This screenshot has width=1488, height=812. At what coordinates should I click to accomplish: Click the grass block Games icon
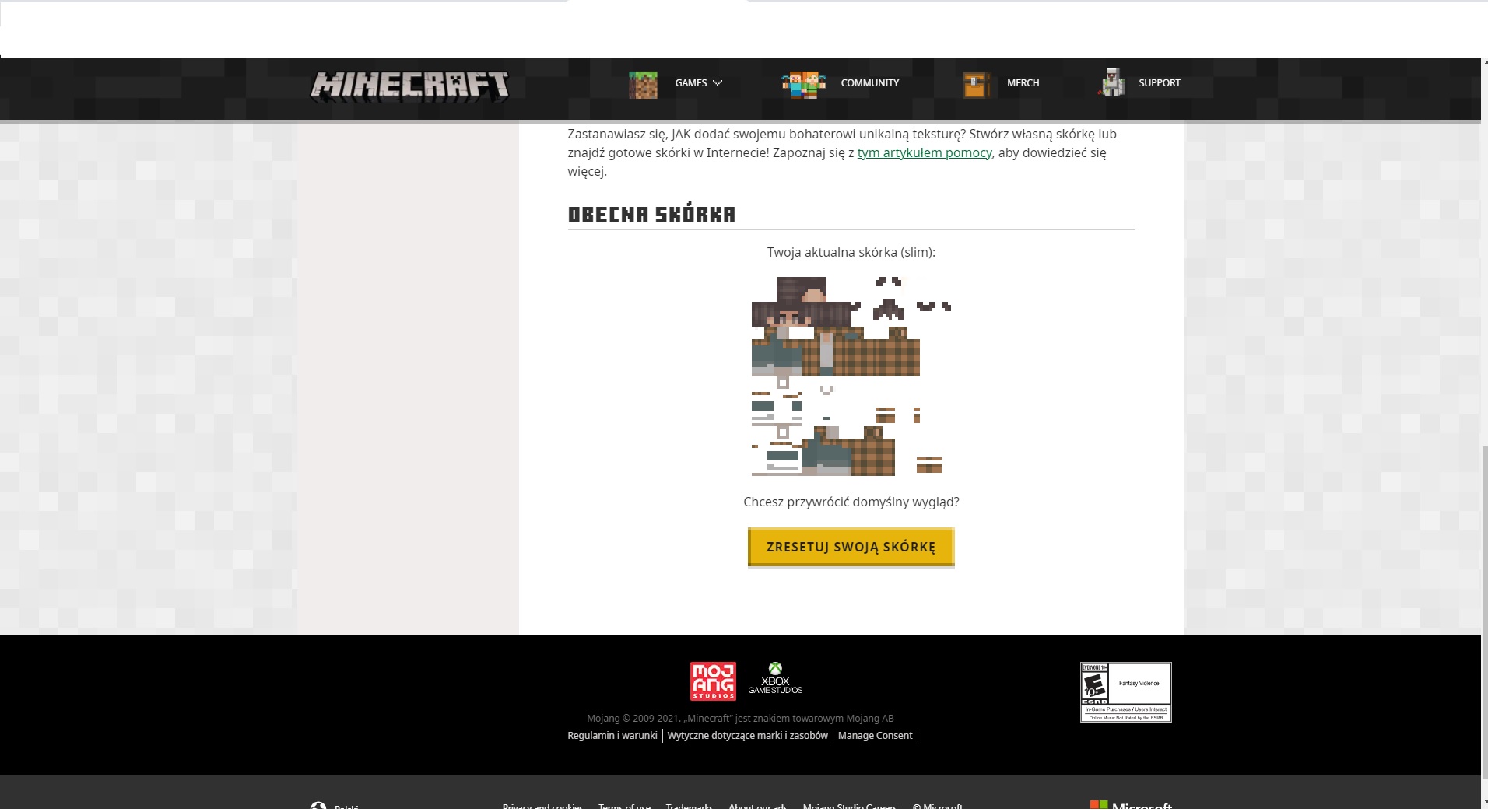643,84
